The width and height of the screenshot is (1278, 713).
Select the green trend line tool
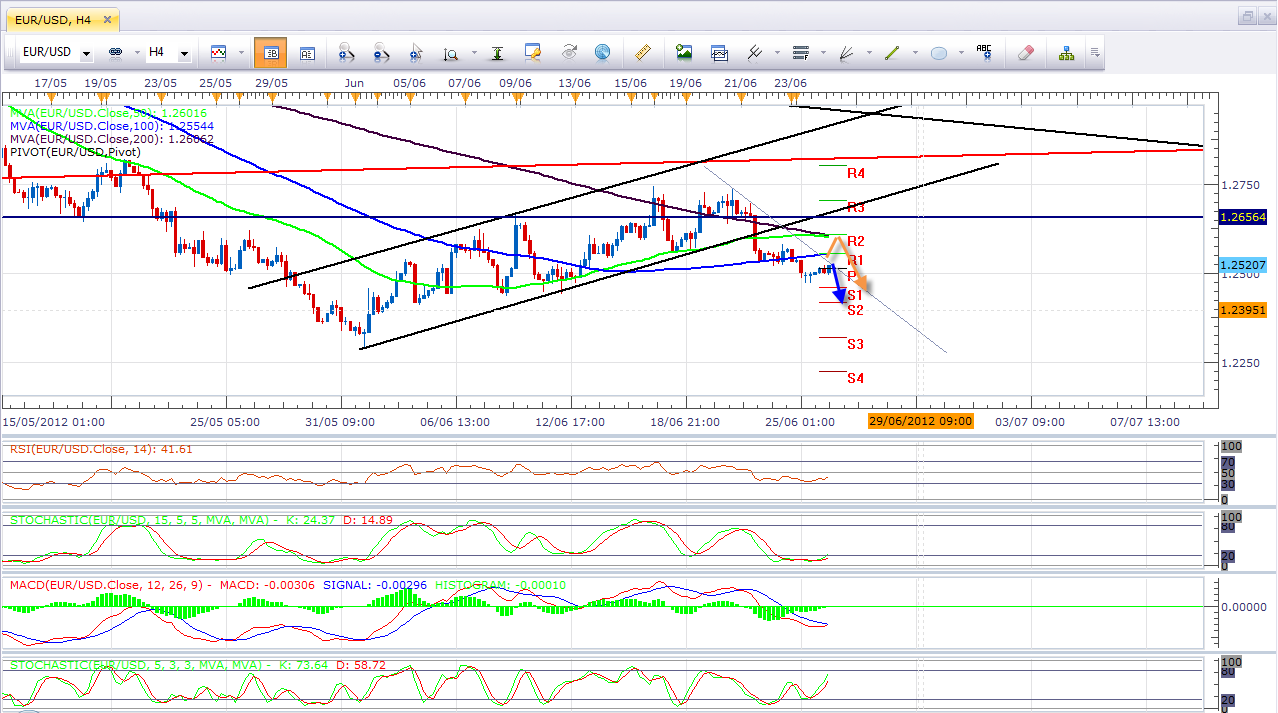[x=893, y=52]
